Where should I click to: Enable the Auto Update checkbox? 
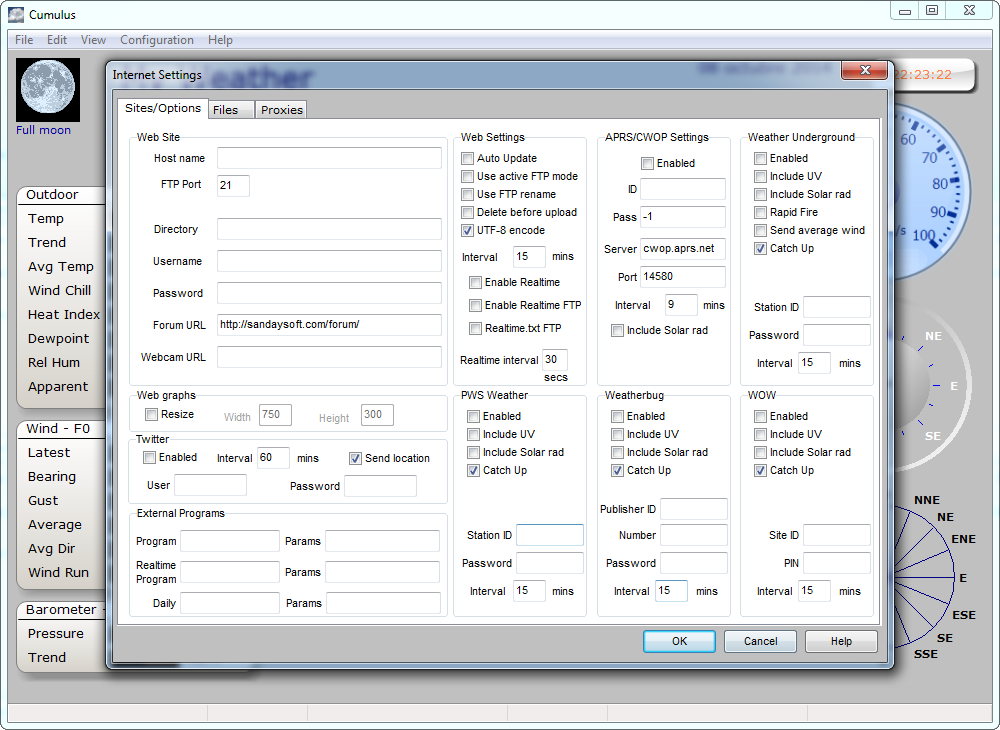pos(468,159)
